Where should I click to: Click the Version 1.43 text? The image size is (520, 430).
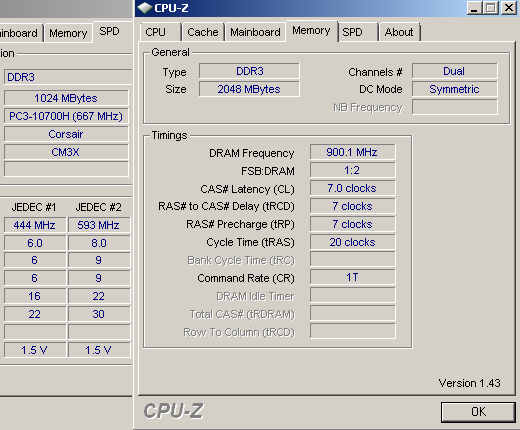[469, 383]
